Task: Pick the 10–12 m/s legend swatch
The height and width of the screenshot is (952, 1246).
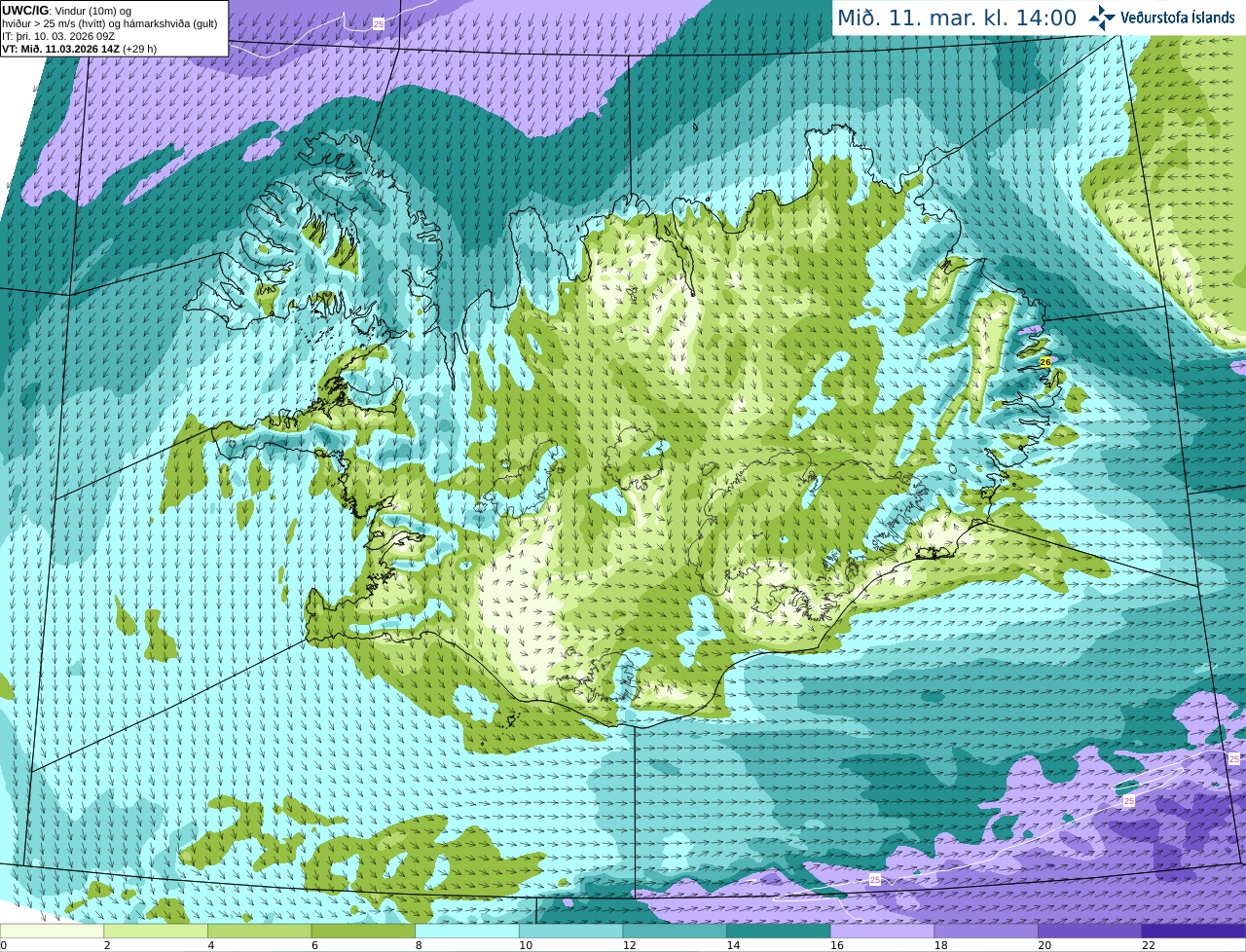Action: [x=570, y=931]
